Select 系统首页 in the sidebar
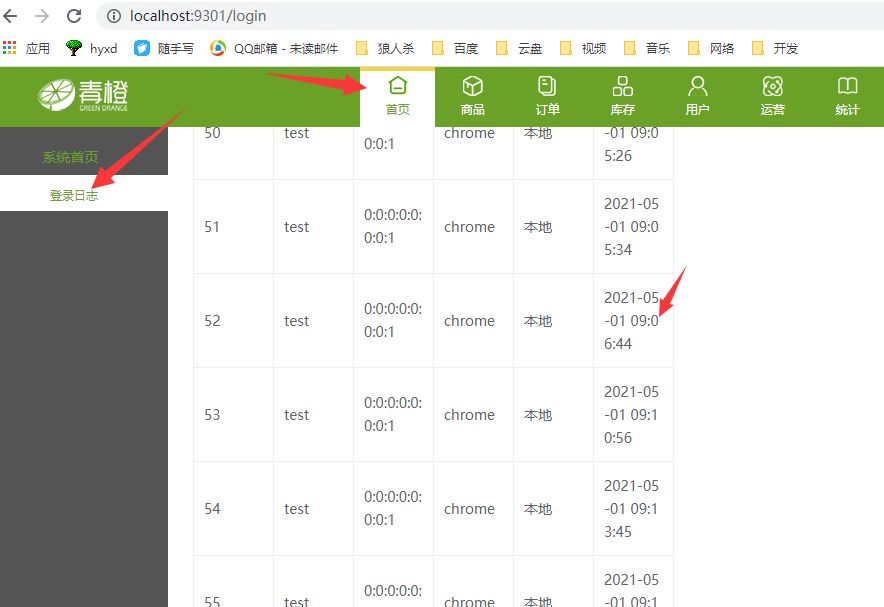This screenshot has width=884, height=607. click(x=70, y=157)
